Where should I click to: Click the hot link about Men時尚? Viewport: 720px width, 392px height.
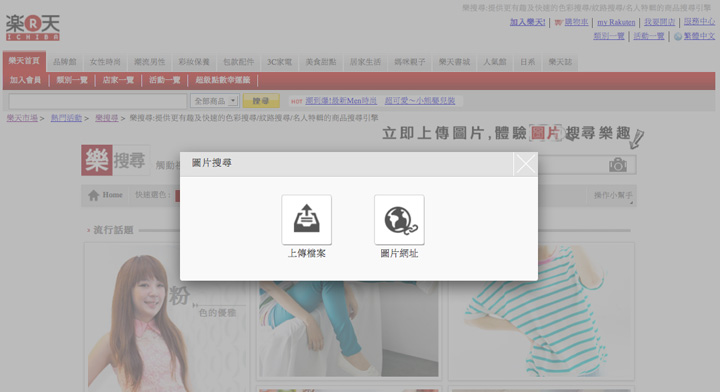coord(341,101)
